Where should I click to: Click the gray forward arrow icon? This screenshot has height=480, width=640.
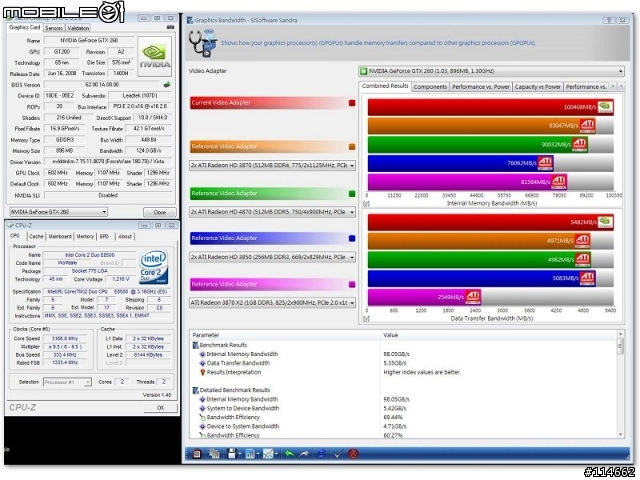304,453
